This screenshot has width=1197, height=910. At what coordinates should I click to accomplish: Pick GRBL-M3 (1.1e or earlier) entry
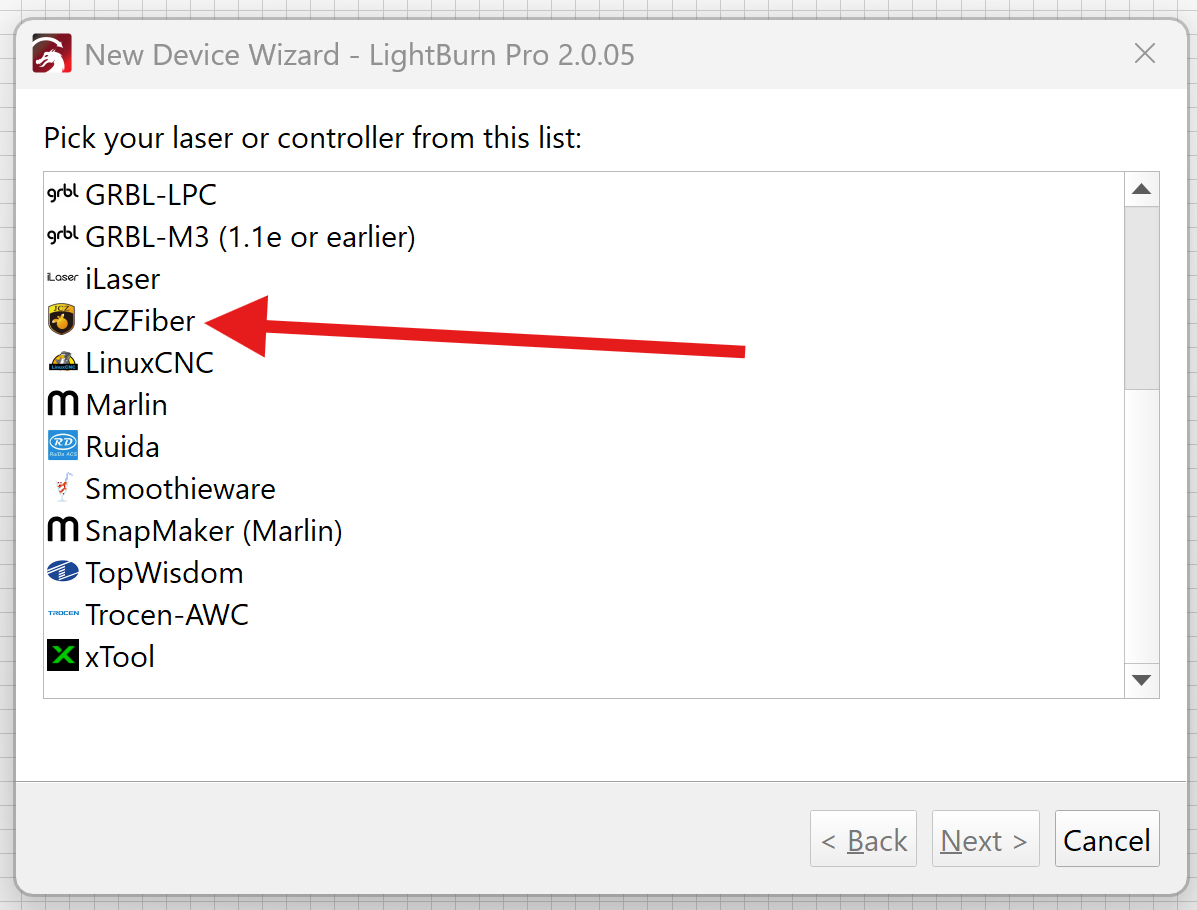pyautogui.click(x=250, y=237)
